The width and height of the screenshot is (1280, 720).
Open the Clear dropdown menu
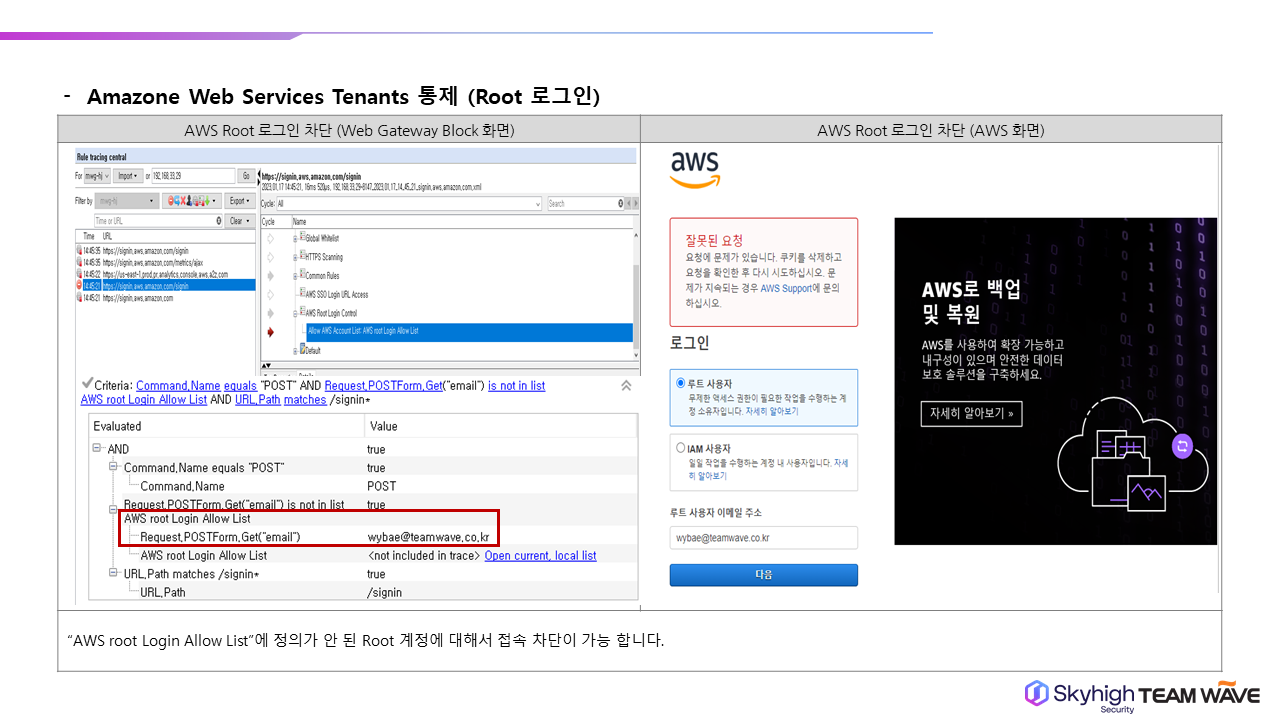(238, 221)
